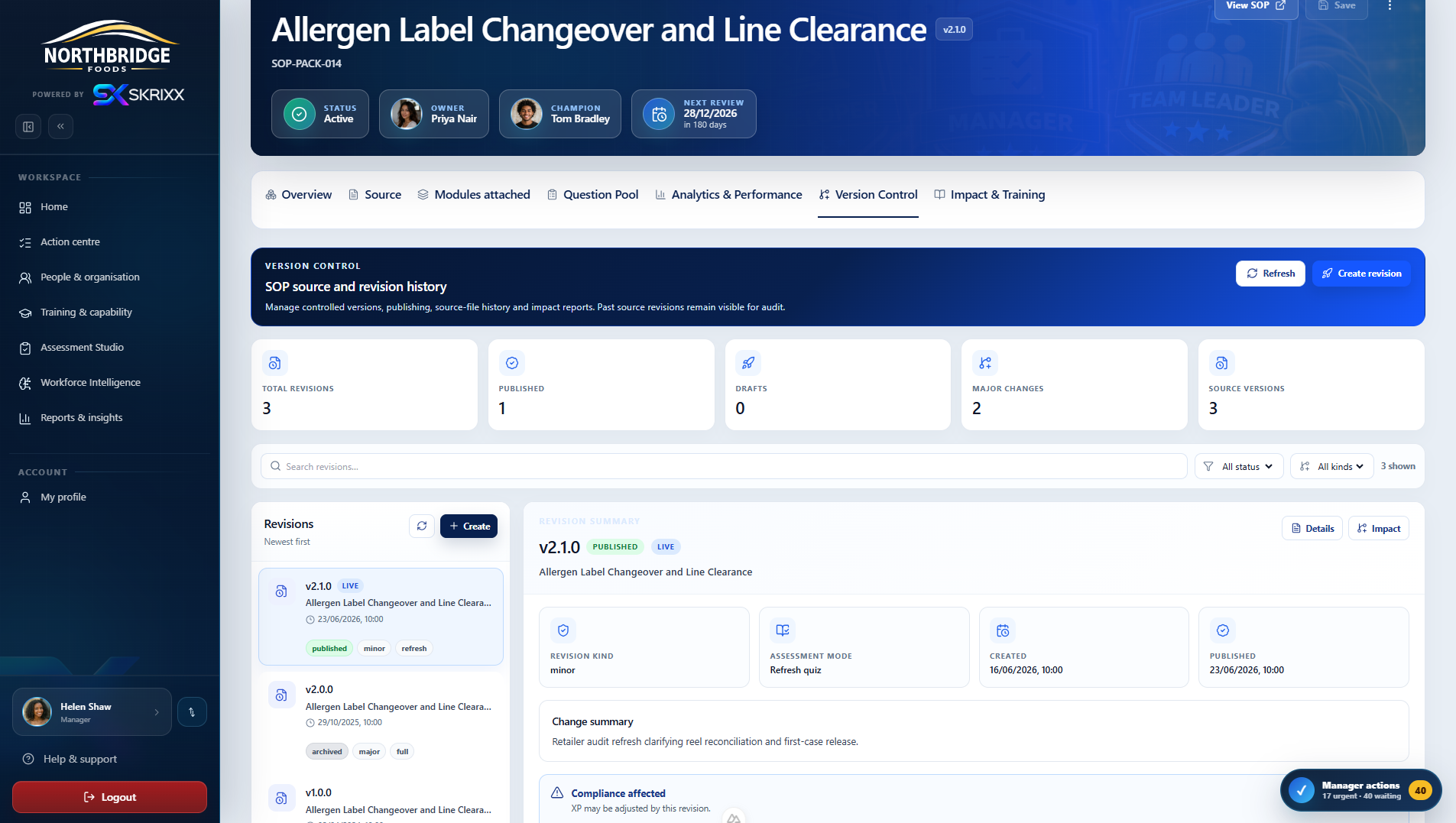Click the Home grid icon

[25, 208]
